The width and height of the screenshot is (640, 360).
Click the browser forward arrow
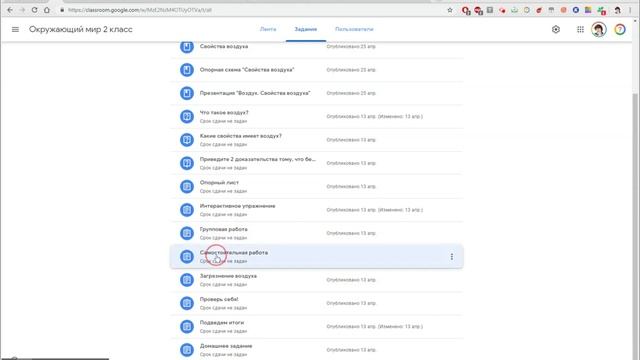[22, 10]
